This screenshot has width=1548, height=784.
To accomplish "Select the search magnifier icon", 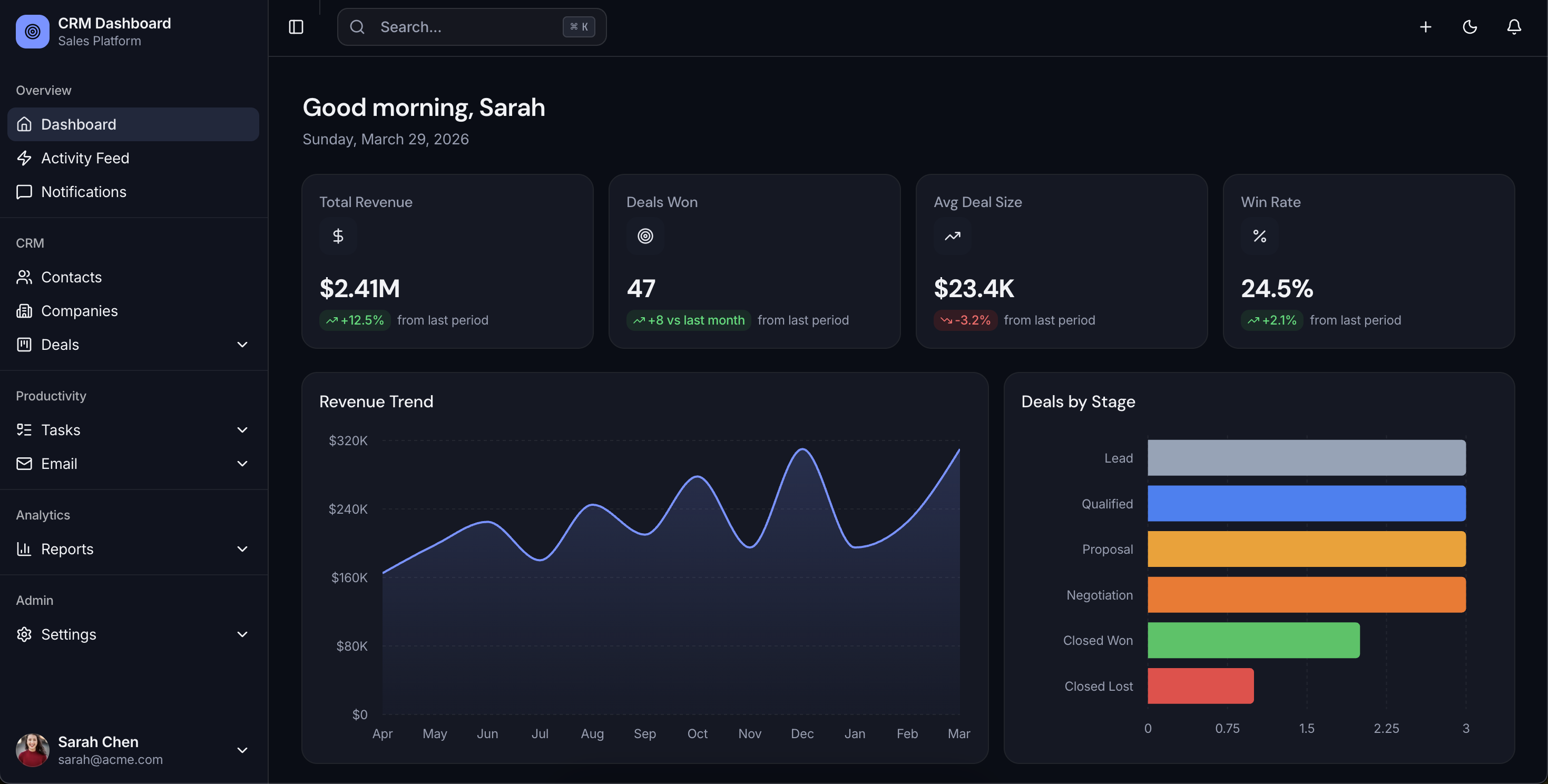I will click(x=357, y=26).
